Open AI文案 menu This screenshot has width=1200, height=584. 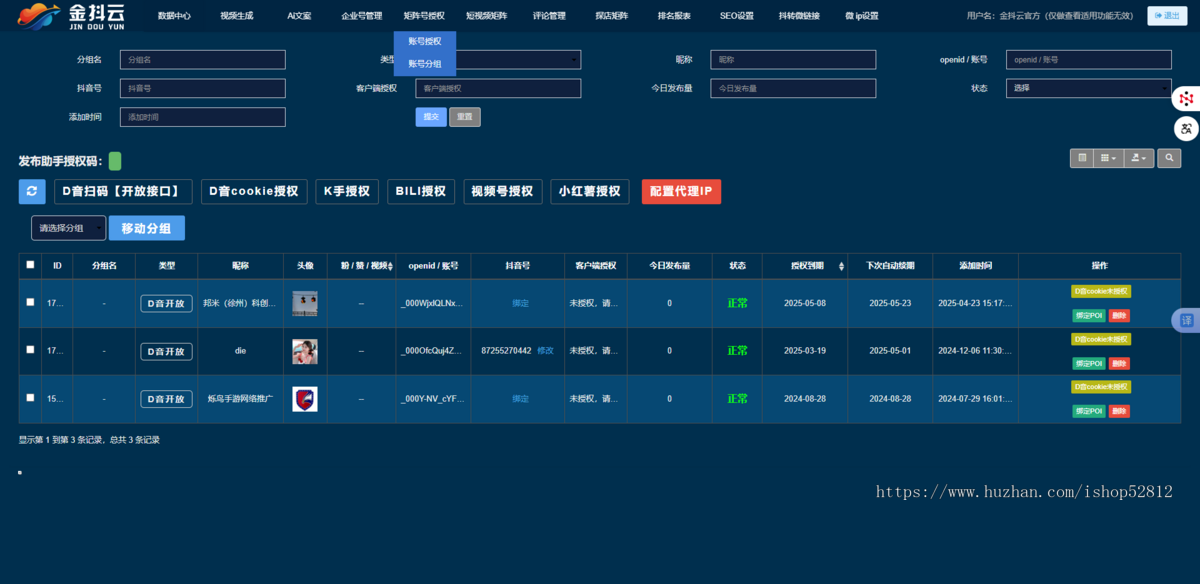click(x=299, y=16)
